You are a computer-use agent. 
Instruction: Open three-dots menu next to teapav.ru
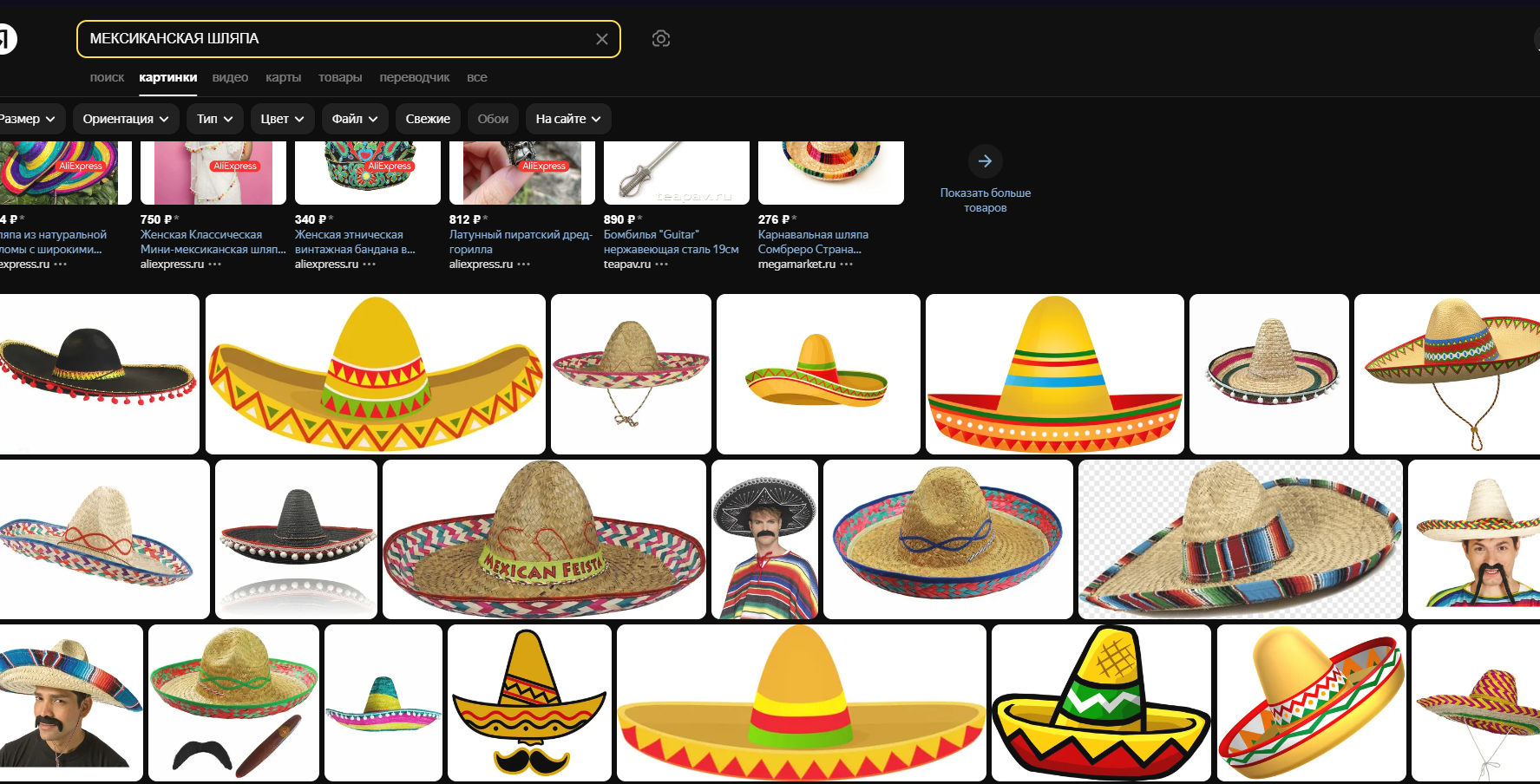point(662,265)
